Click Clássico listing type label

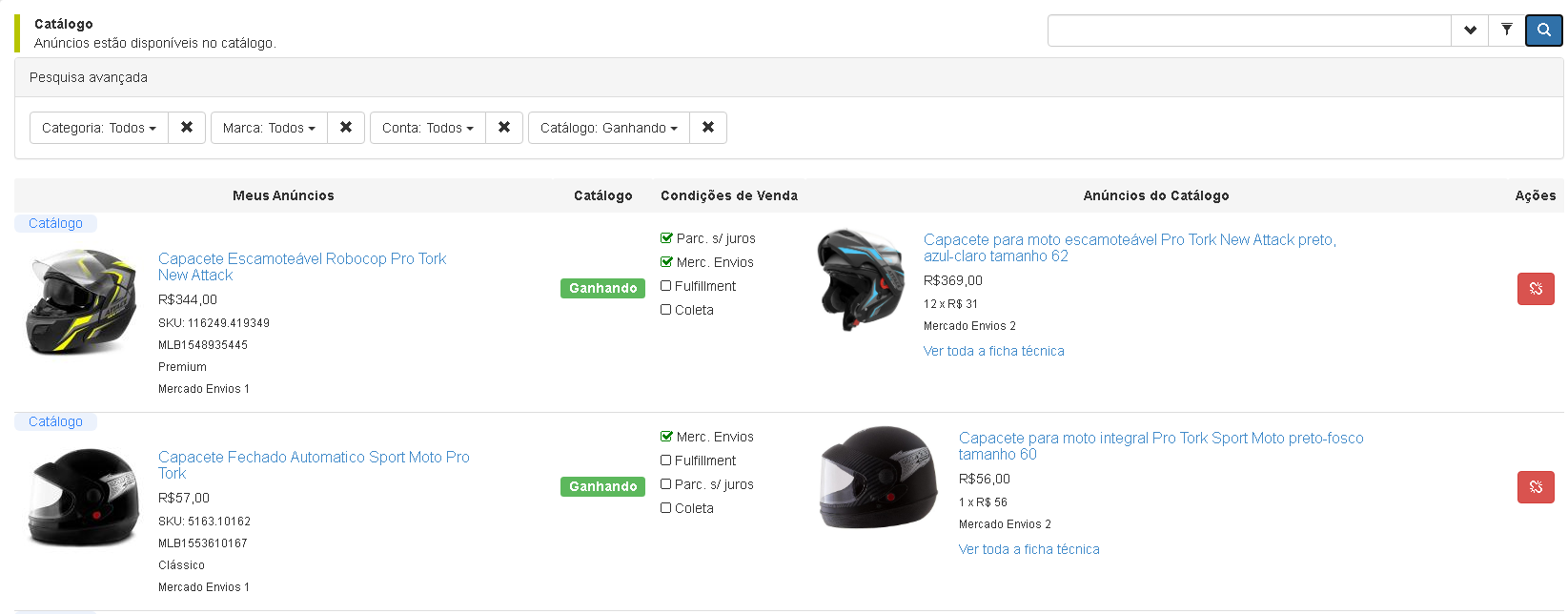coord(181,565)
